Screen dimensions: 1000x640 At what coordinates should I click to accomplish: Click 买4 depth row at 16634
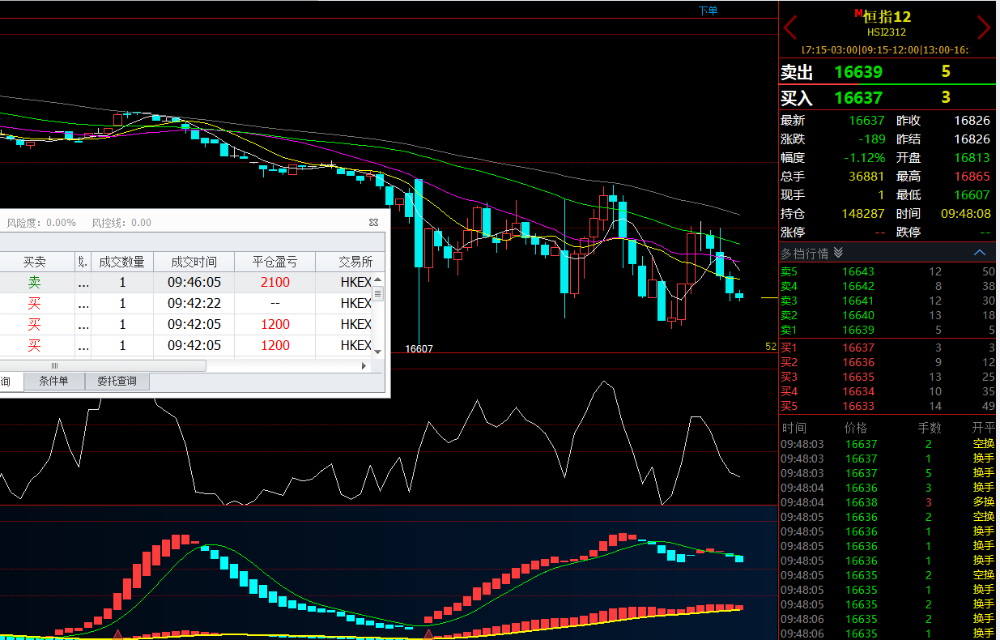pos(888,391)
